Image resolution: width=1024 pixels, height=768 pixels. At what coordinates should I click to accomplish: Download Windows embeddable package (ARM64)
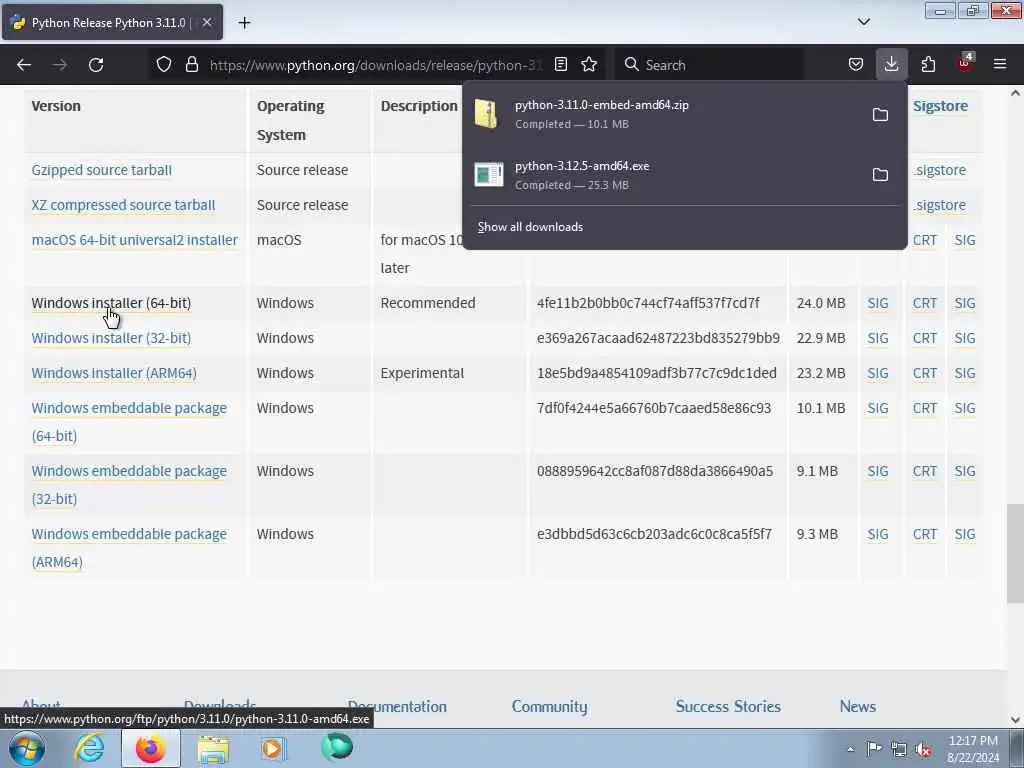tap(129, 548)
